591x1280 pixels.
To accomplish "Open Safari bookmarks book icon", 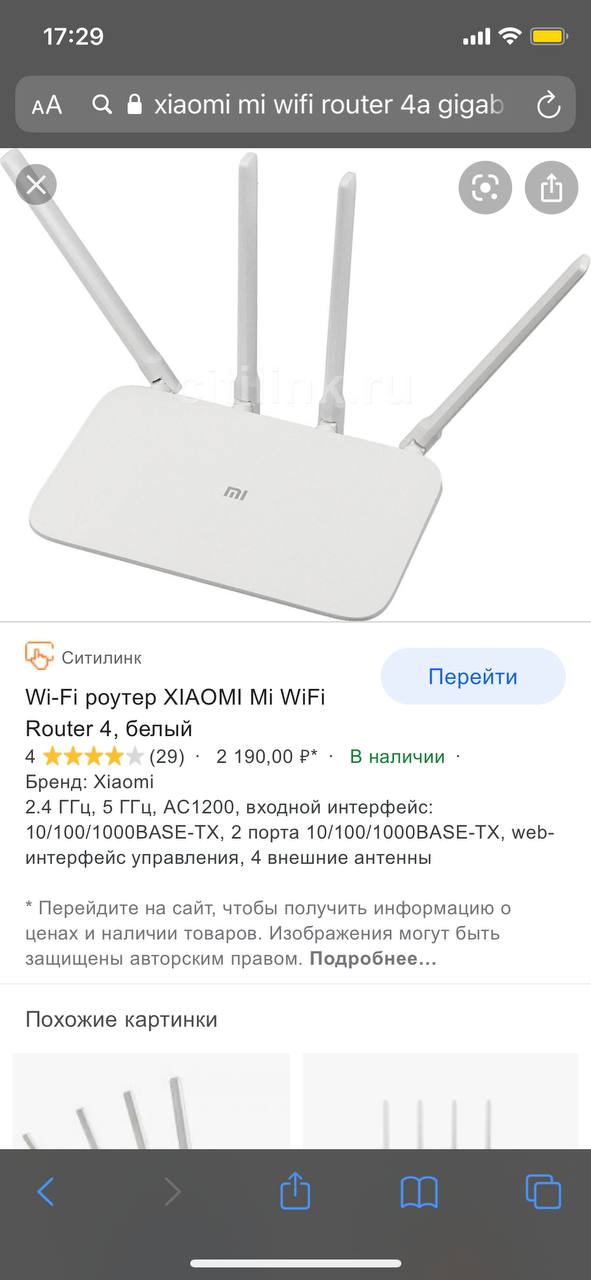I will 419,1191.
